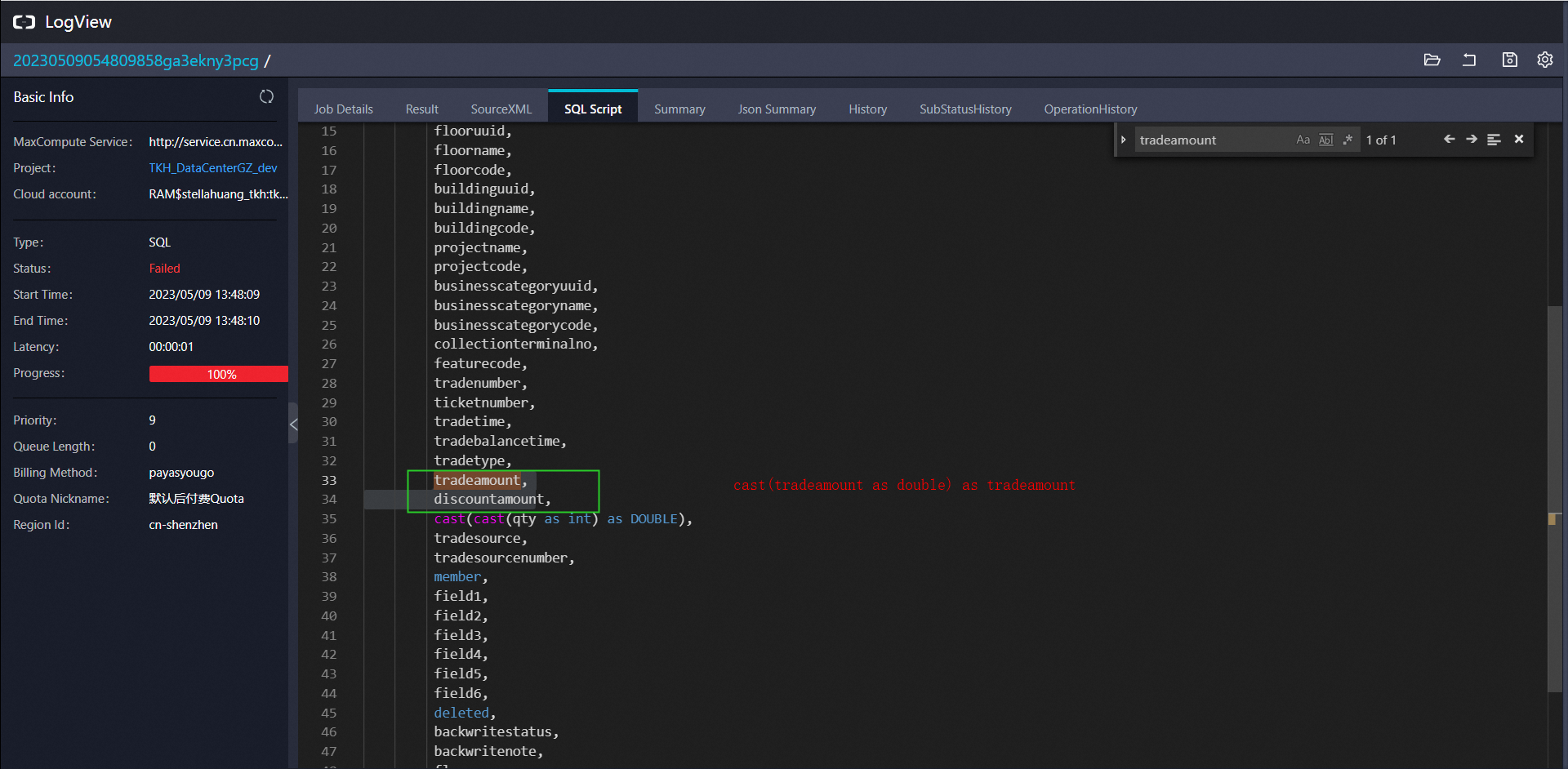Click the Basic Info panel heading

tap(43, 97)
